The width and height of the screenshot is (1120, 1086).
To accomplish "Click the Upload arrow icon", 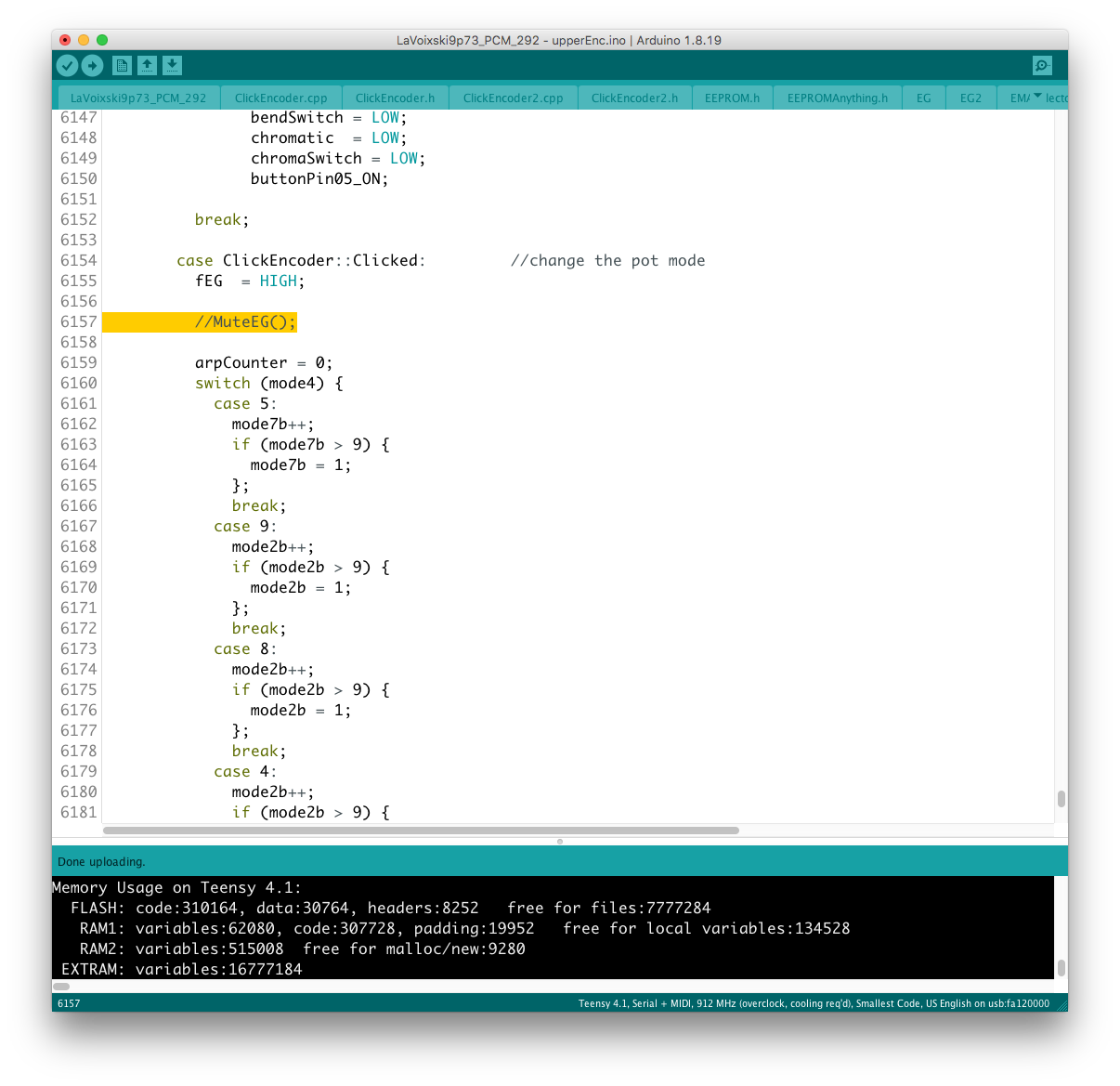I will pos(92,65).
